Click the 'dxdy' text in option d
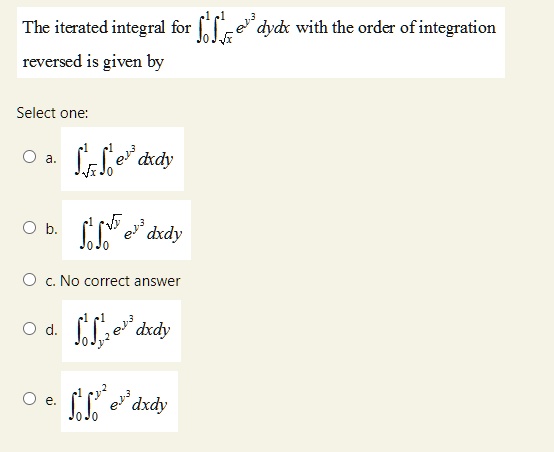 (x=153, y=330)
